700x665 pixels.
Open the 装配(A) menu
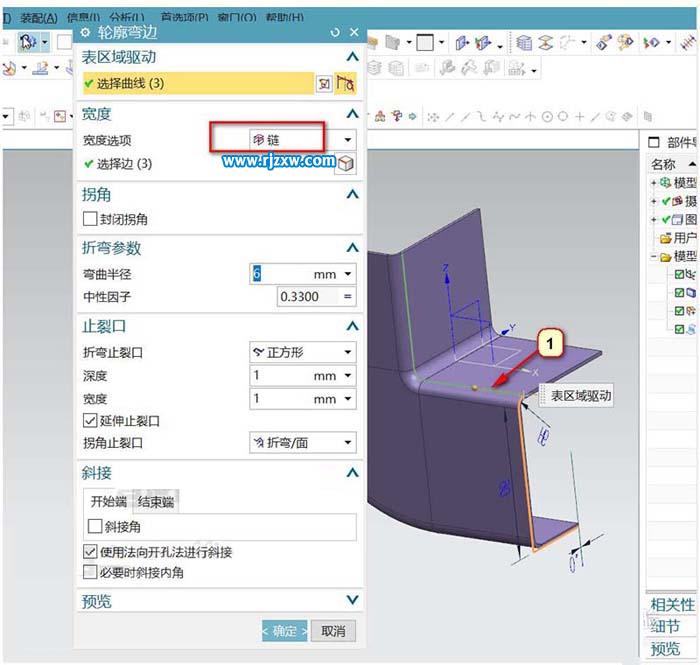[39, 18]
